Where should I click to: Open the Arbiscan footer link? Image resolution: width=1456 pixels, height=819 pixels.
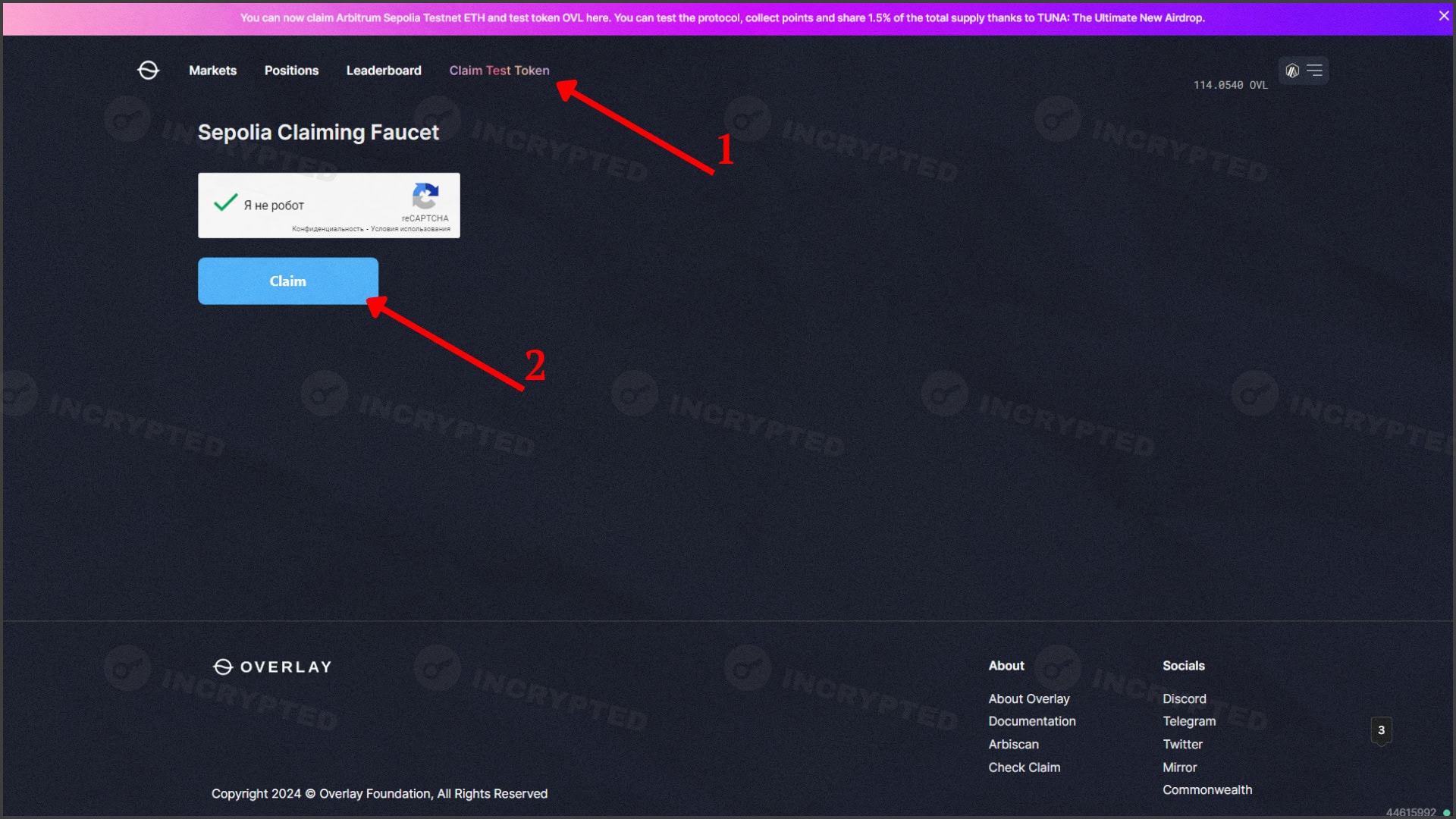point(1013,744)
